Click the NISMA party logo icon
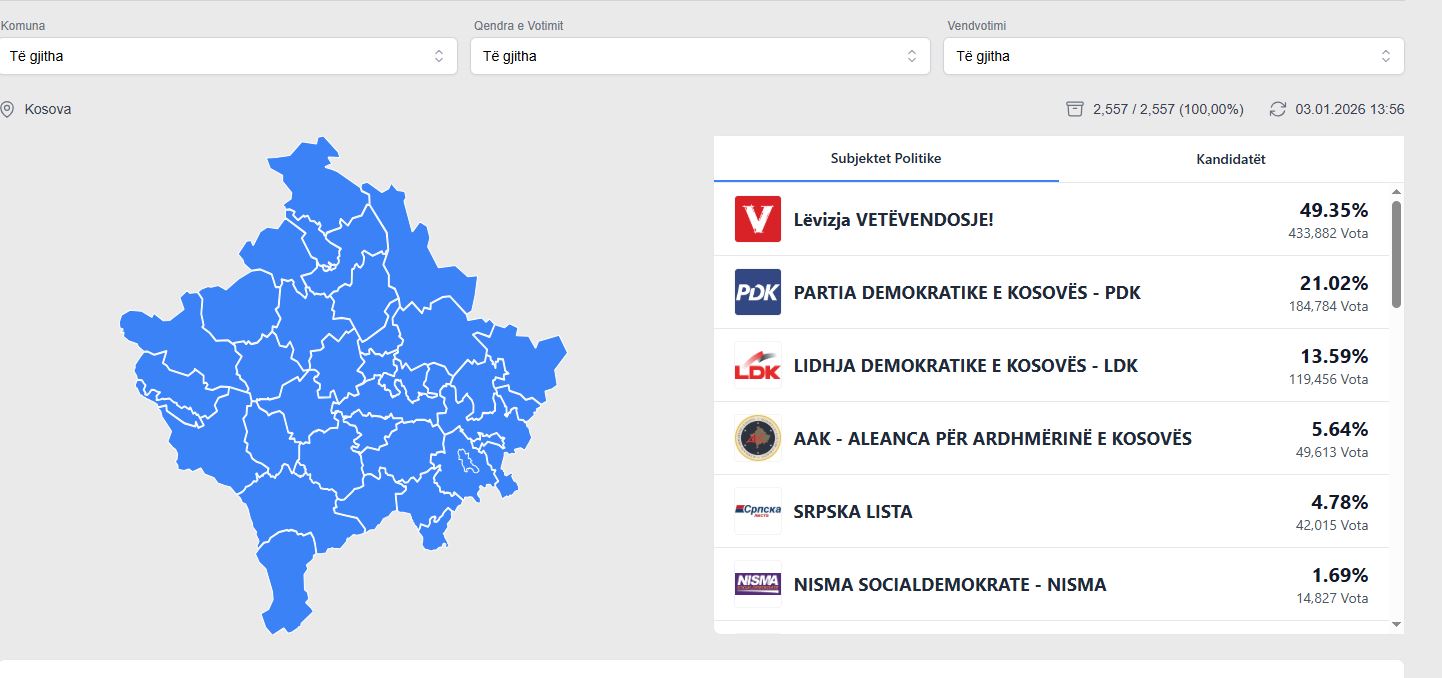Viewport: 1442px width, 678px height. point(757,584)
